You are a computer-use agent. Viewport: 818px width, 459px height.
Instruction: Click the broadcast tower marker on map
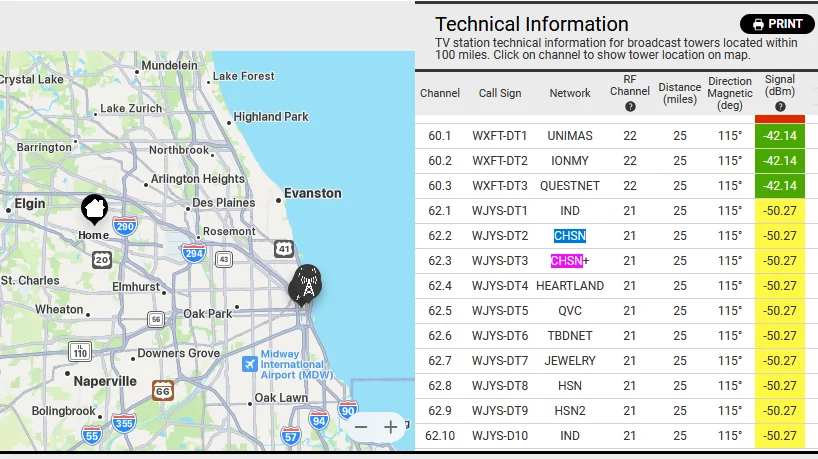(x=306, y=285)
